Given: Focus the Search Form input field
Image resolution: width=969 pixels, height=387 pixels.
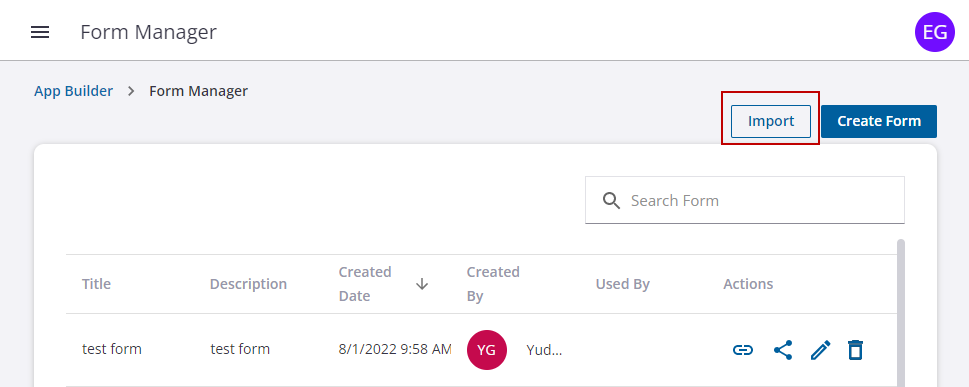Looking at the screenshot, I should tap(745, 200).
